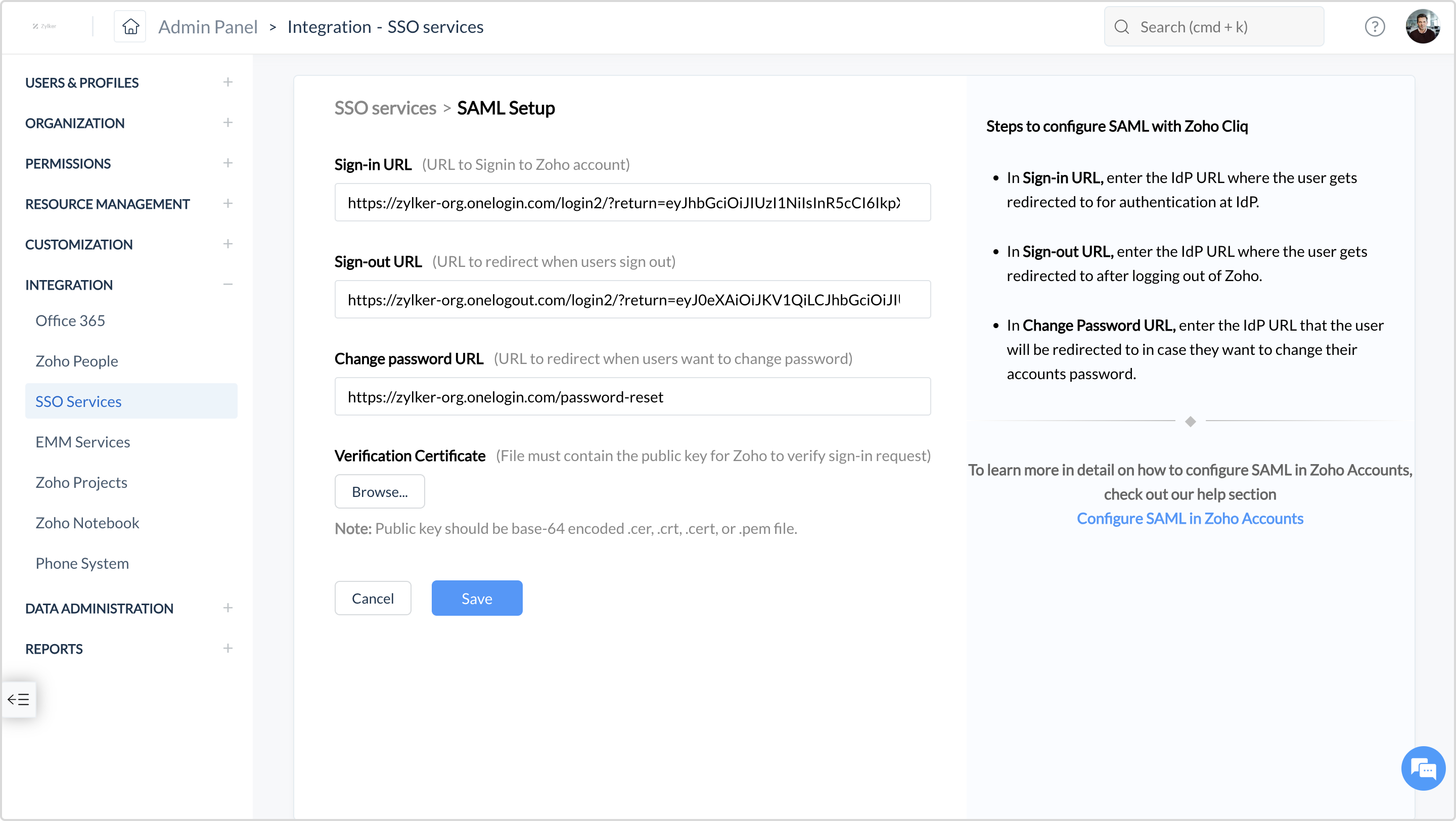The width and height of the screenshot is (1456, 821).
Task: Select SSO Services in sidebar
Action: pos(131,401)
